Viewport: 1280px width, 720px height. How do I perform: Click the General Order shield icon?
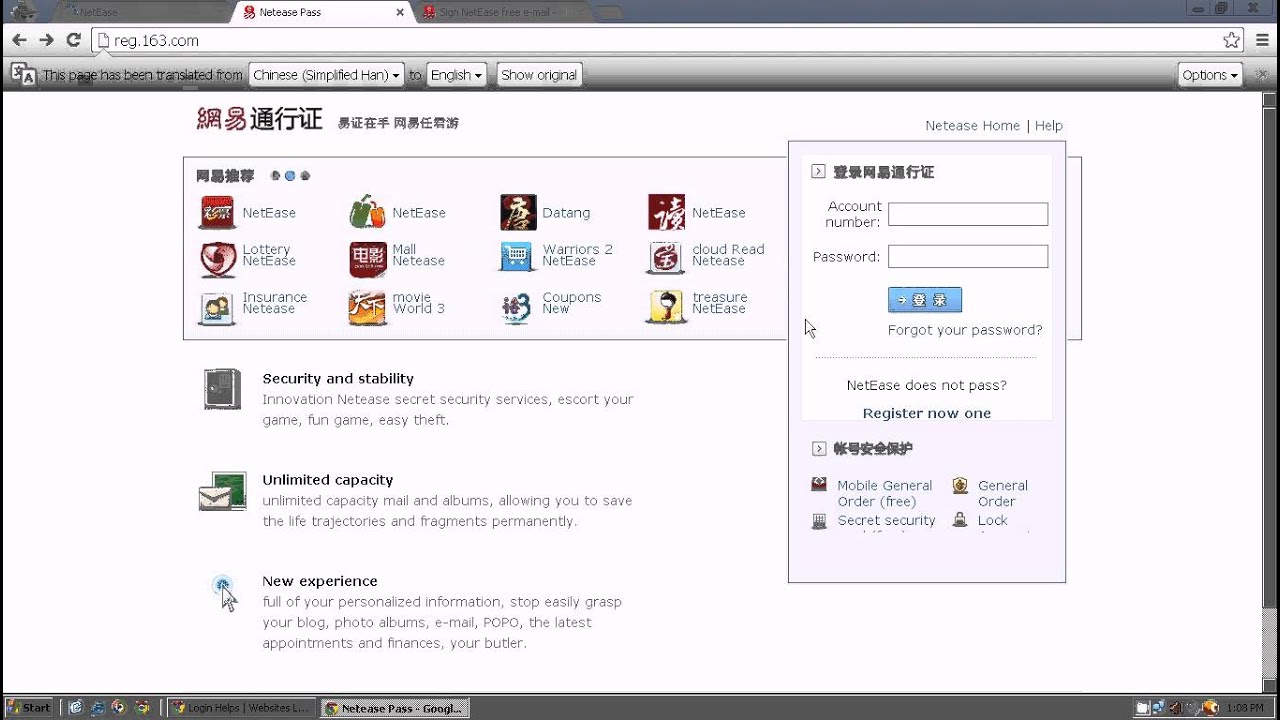tap(960, 485)
